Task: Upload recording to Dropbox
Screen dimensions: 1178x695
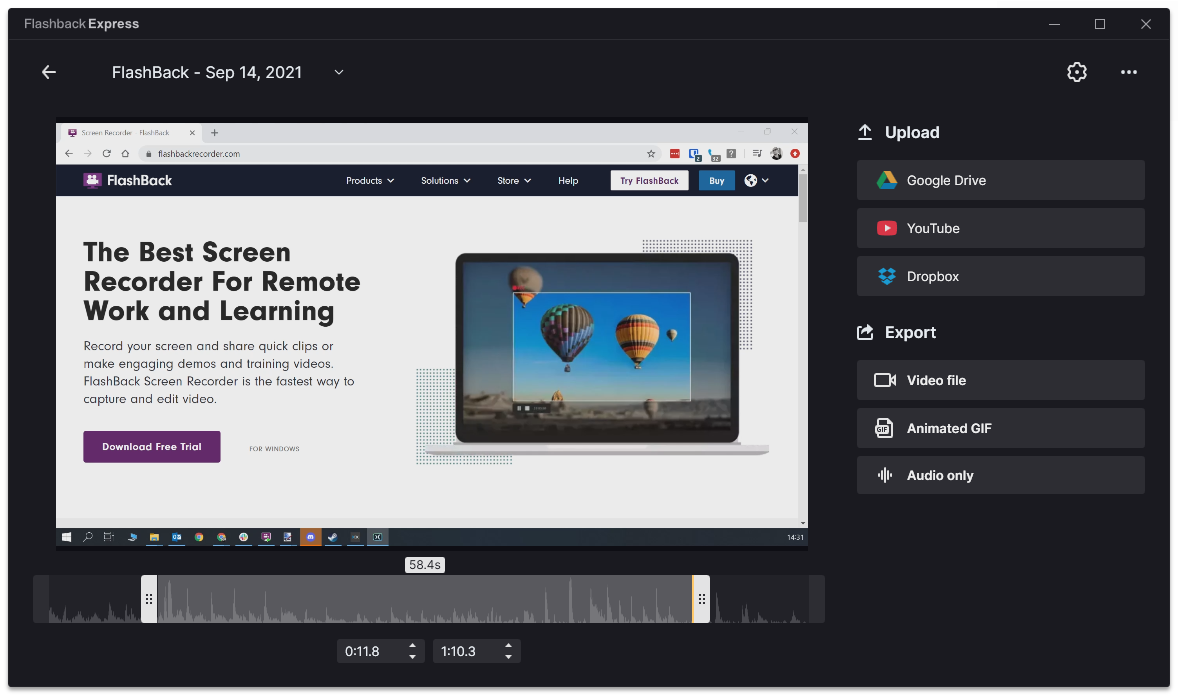Action: pos(1000,276)
